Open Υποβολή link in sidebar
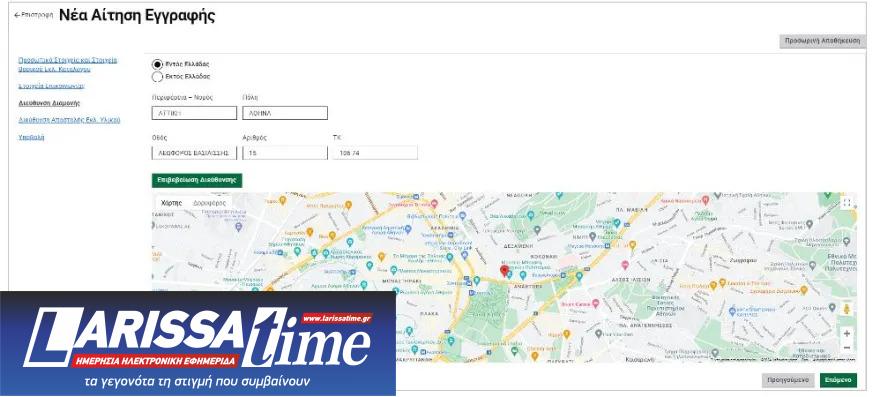This screenshot has height=397, width=880. [31, 137]
